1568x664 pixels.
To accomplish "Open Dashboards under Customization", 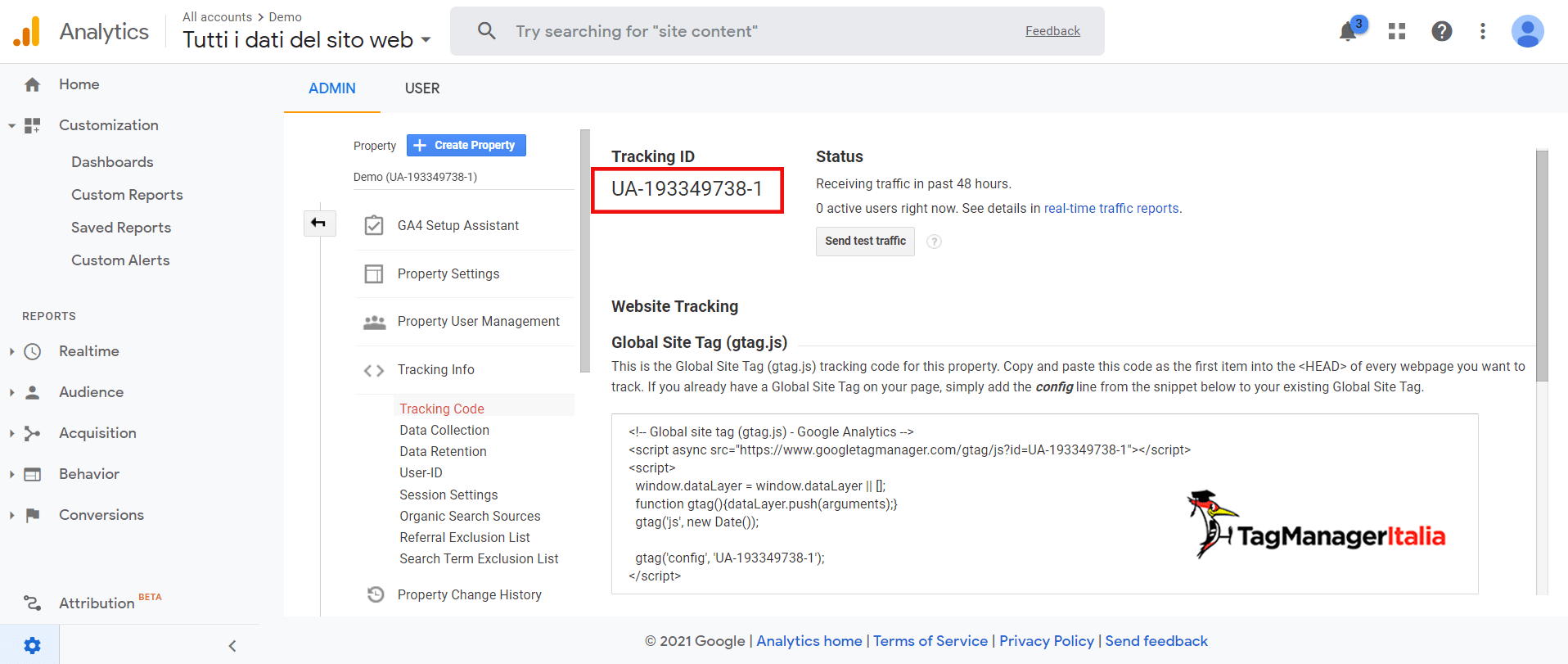I will pyautogui.click(x=112, y=162).
